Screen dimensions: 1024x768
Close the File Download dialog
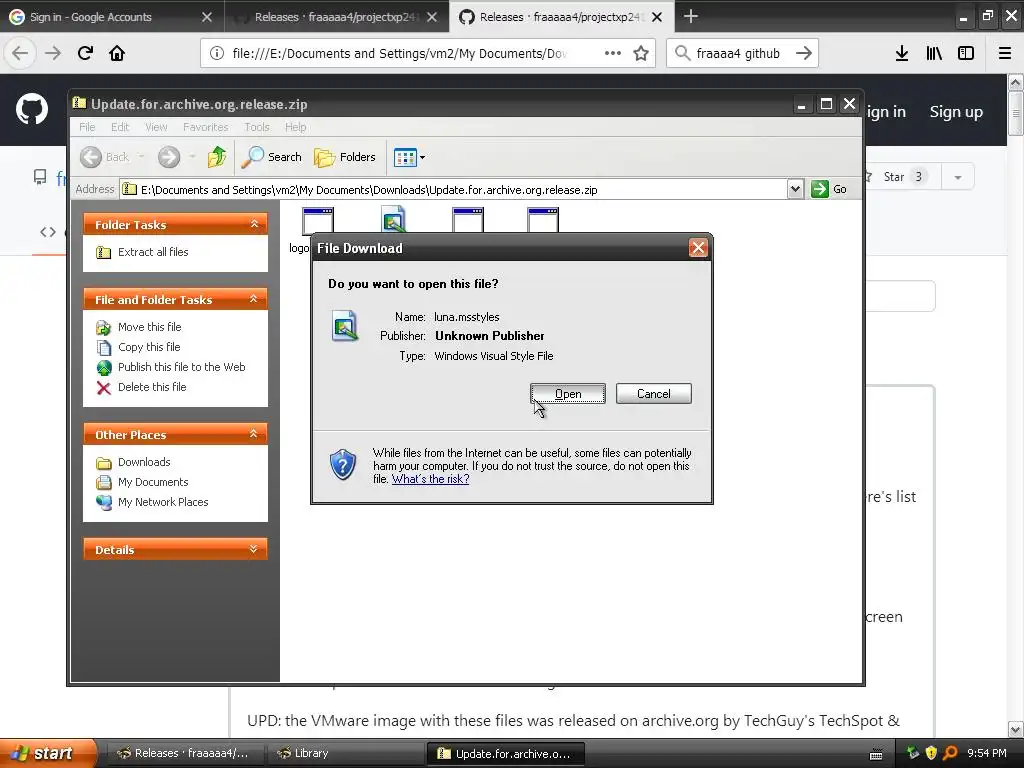click(x=698, y=248)
